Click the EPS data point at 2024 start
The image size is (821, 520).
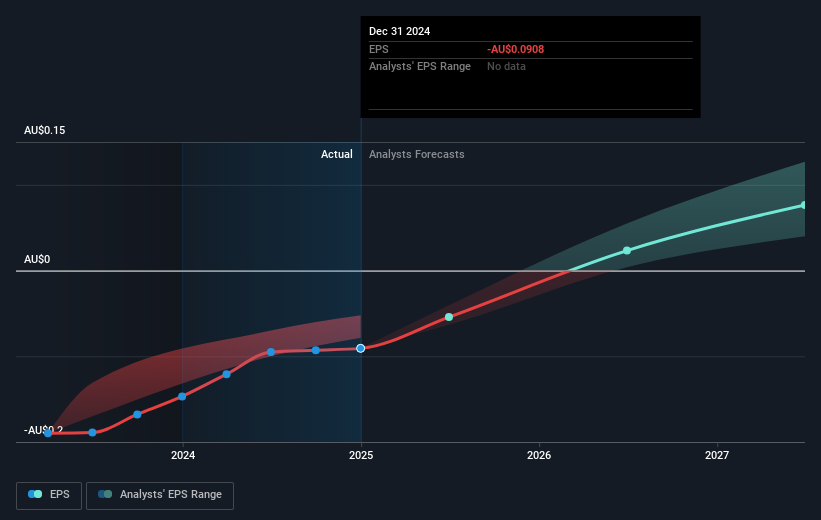coord(182,396)
